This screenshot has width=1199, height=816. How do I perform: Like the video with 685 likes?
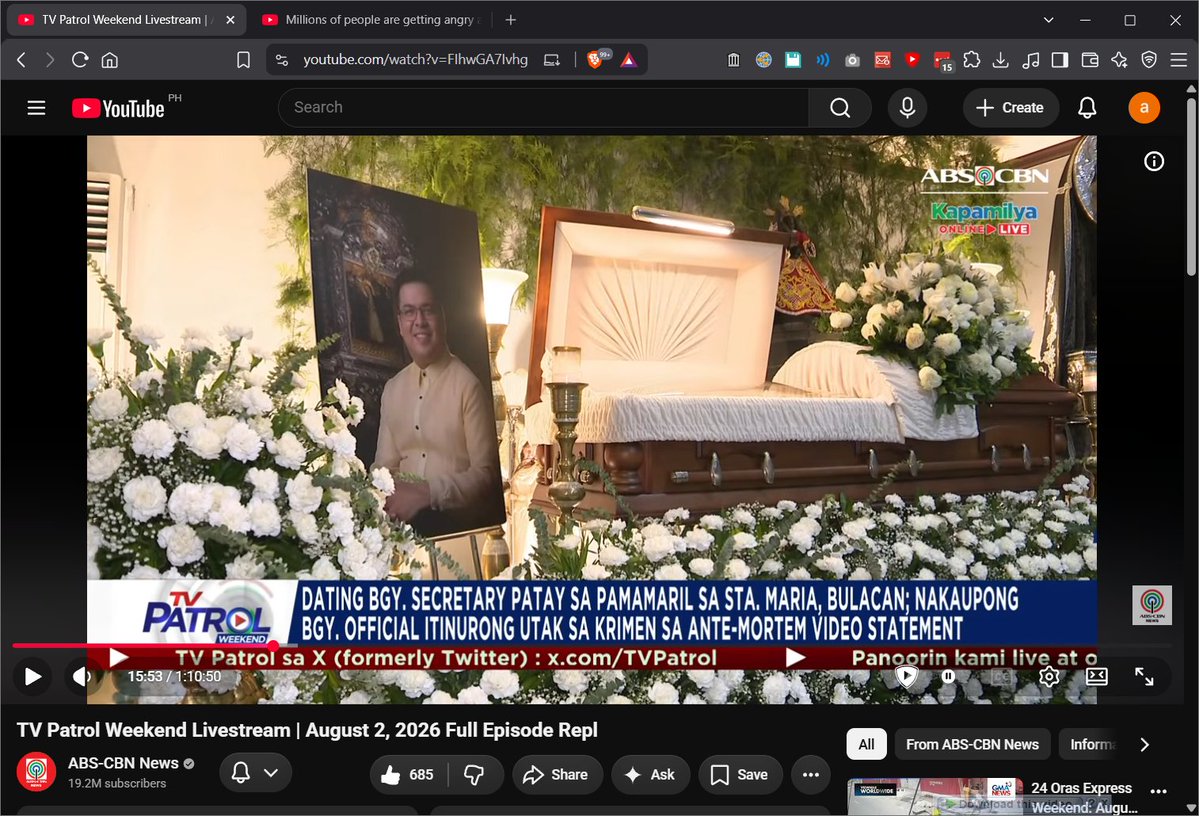(x=409, y=775)
